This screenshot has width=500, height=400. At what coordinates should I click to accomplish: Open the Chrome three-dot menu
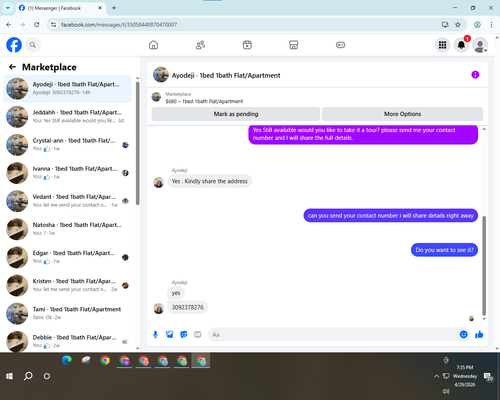pos(491,25)
